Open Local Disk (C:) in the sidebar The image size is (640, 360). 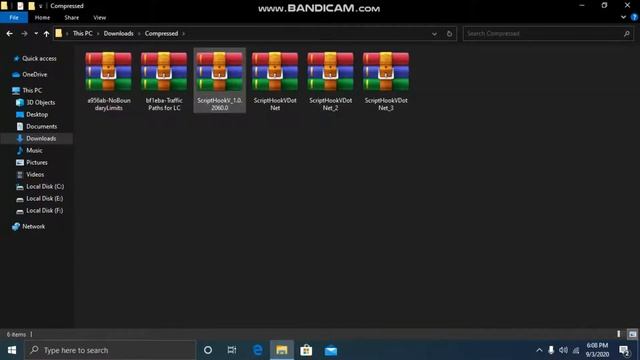point(45,187)
